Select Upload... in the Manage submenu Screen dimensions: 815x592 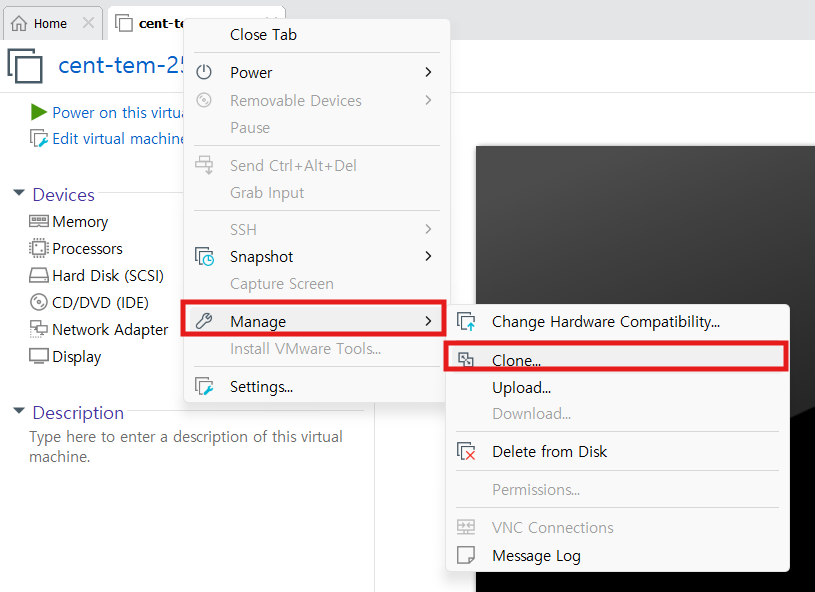617,388
